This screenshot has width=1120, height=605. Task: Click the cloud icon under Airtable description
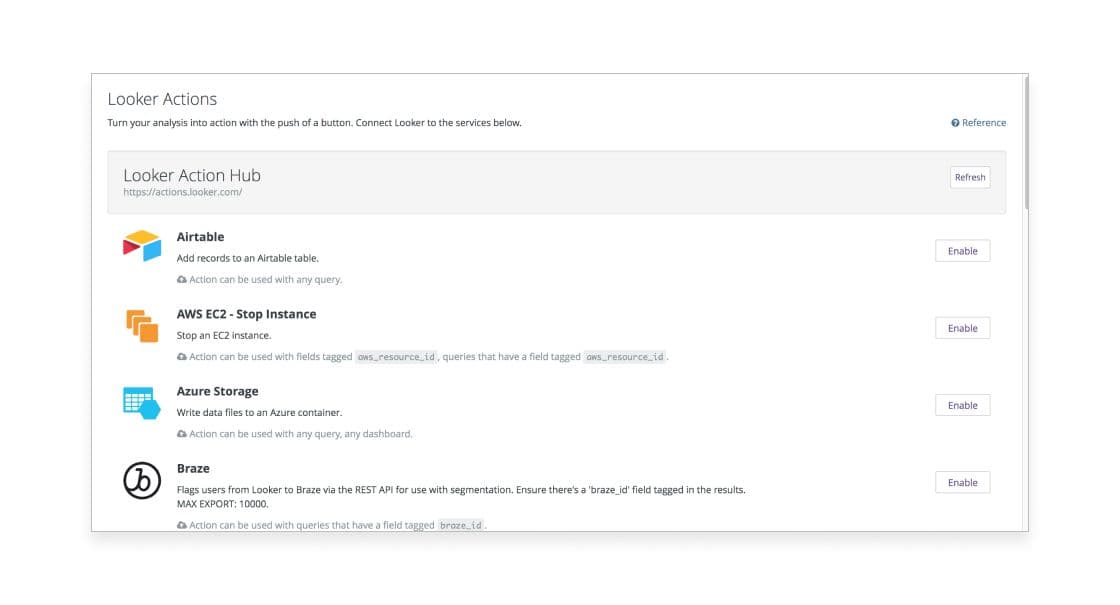pos(182,280)
